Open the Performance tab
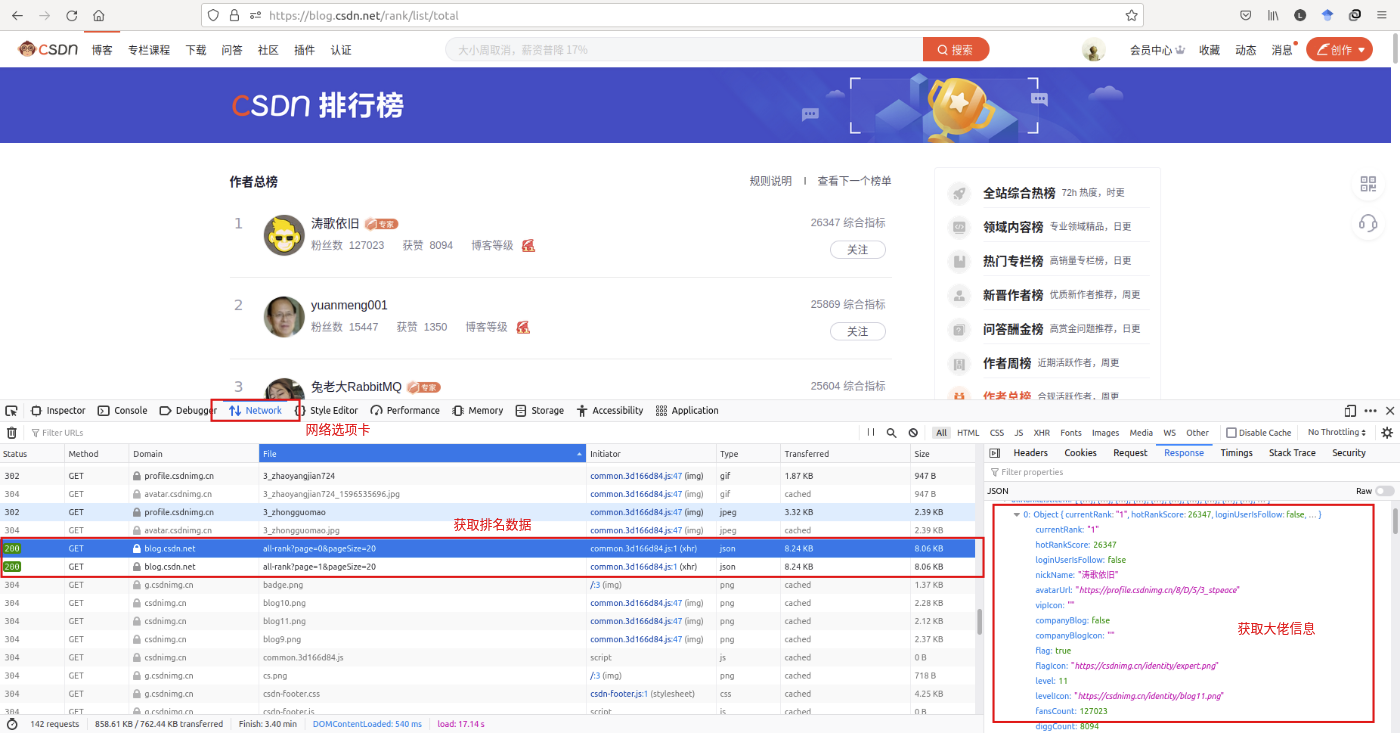Screen dimensions: 1400x733 pyautogui.click(x=405, y=411)
